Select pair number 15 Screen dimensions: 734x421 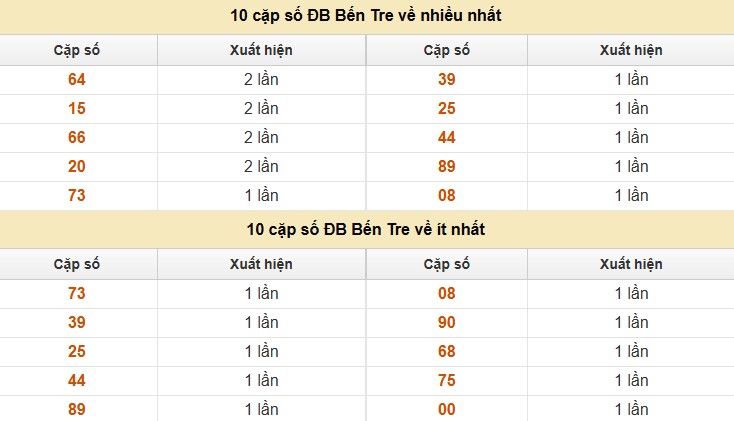click(x=77, y=109)
